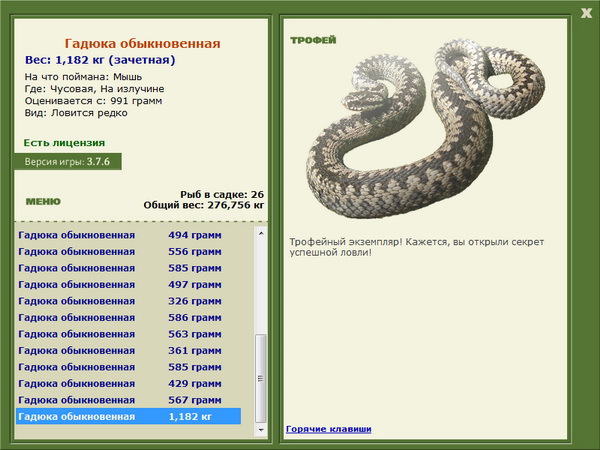This screenshot has height=450, width=600.
Task: Click the Гадюка обыкновенная heading
Action: point(142,44)
